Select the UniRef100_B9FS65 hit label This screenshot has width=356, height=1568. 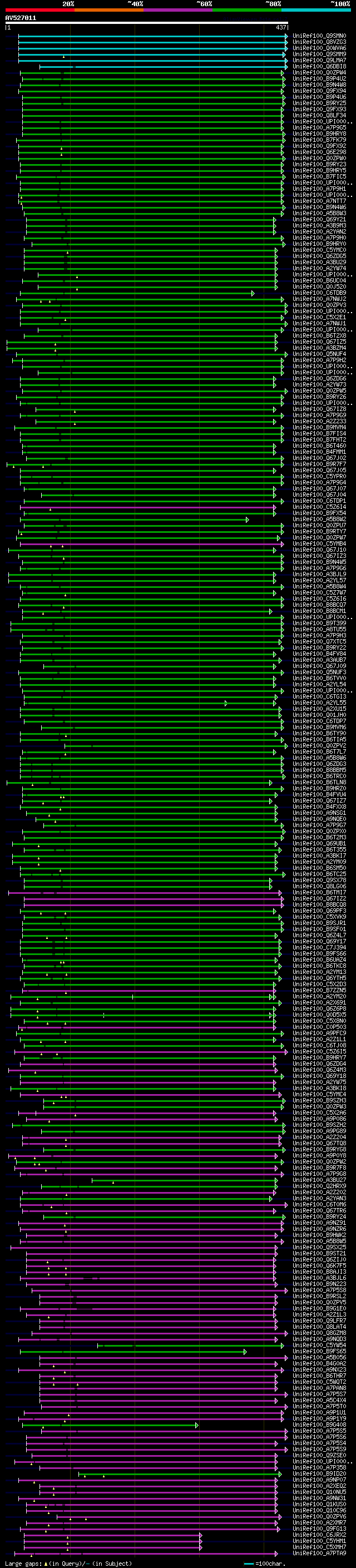pyautogui.click(x=319, y=1351)
